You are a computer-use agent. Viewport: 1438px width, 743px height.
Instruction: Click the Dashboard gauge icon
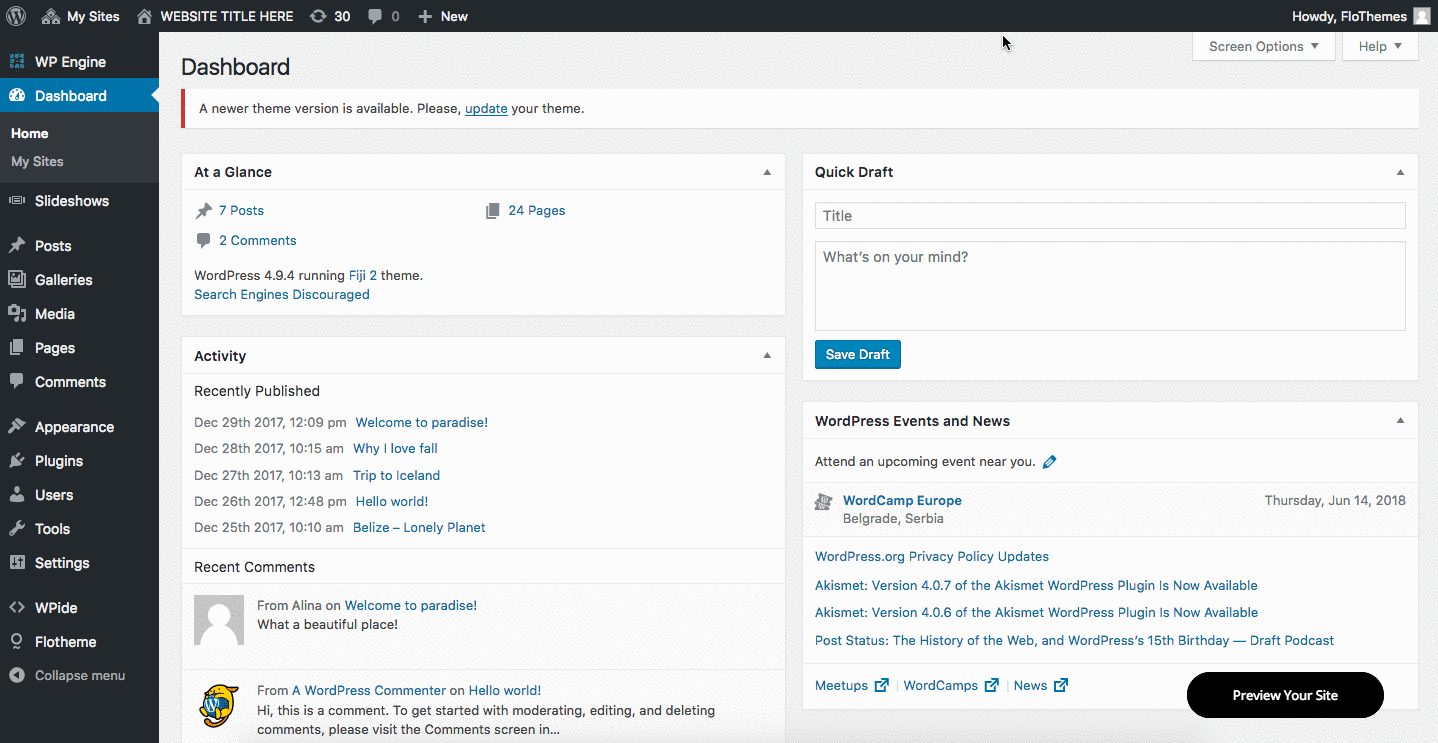pyautogui.click(x=17, y=96)
